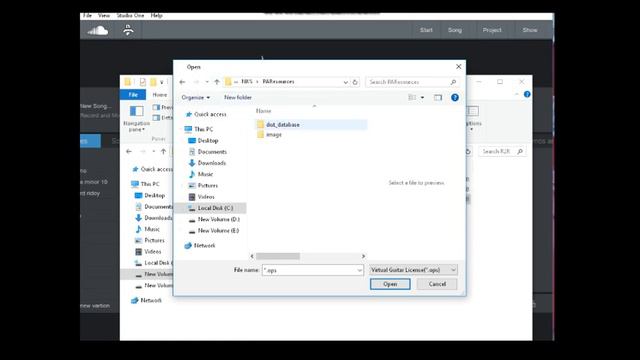This screenshot has width=640, height=360.
Task: Open help icon in Open dialog
Action: click(x=455, y=98)
